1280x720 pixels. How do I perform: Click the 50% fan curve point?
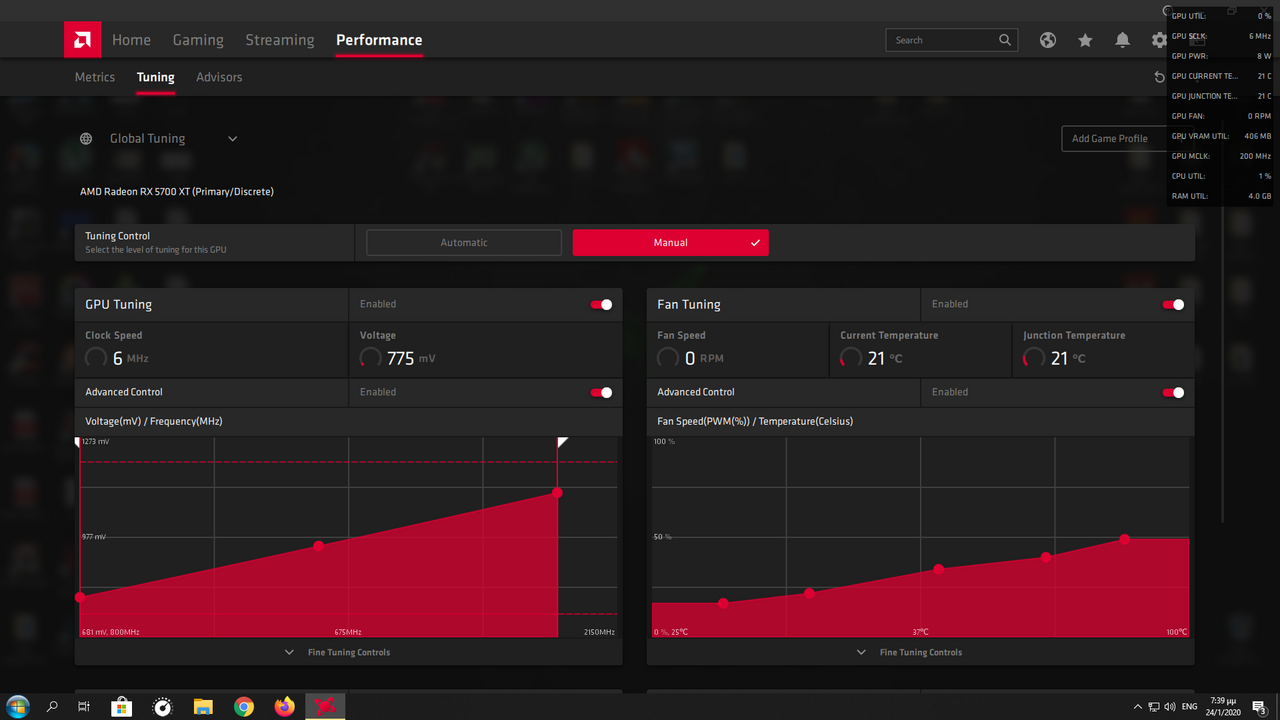[1125, 539]
